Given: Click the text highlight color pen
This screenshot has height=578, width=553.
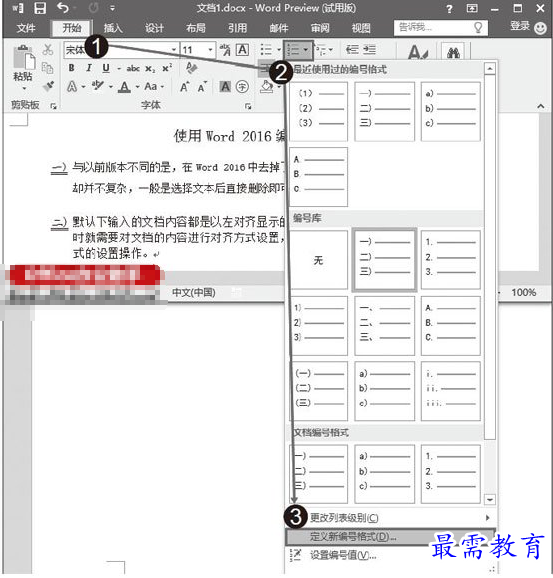Looking at the screenshot, I should click(97, 86).
